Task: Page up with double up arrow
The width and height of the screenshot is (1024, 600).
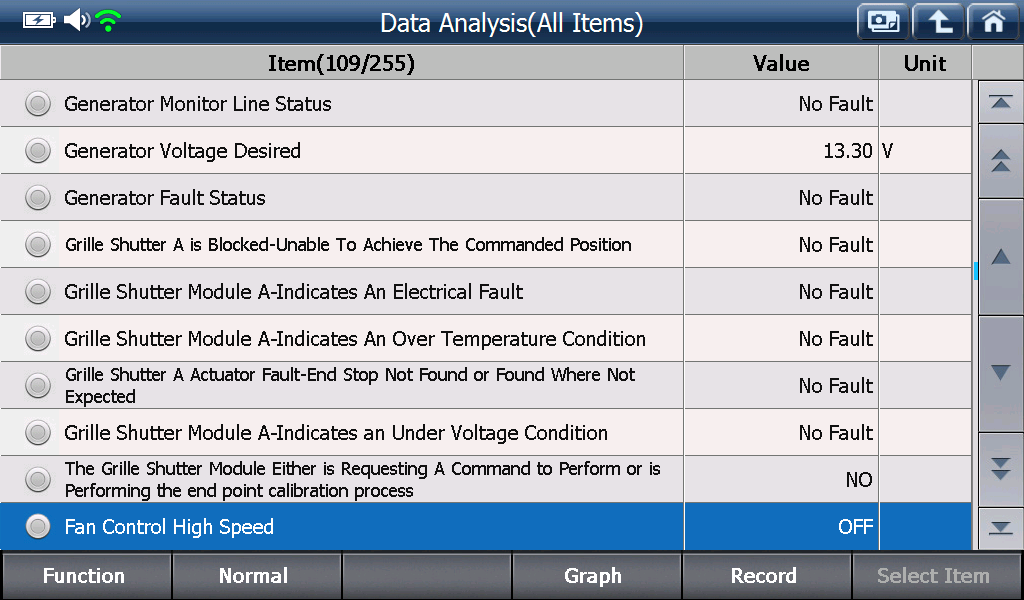Action: pos(1000,161)
